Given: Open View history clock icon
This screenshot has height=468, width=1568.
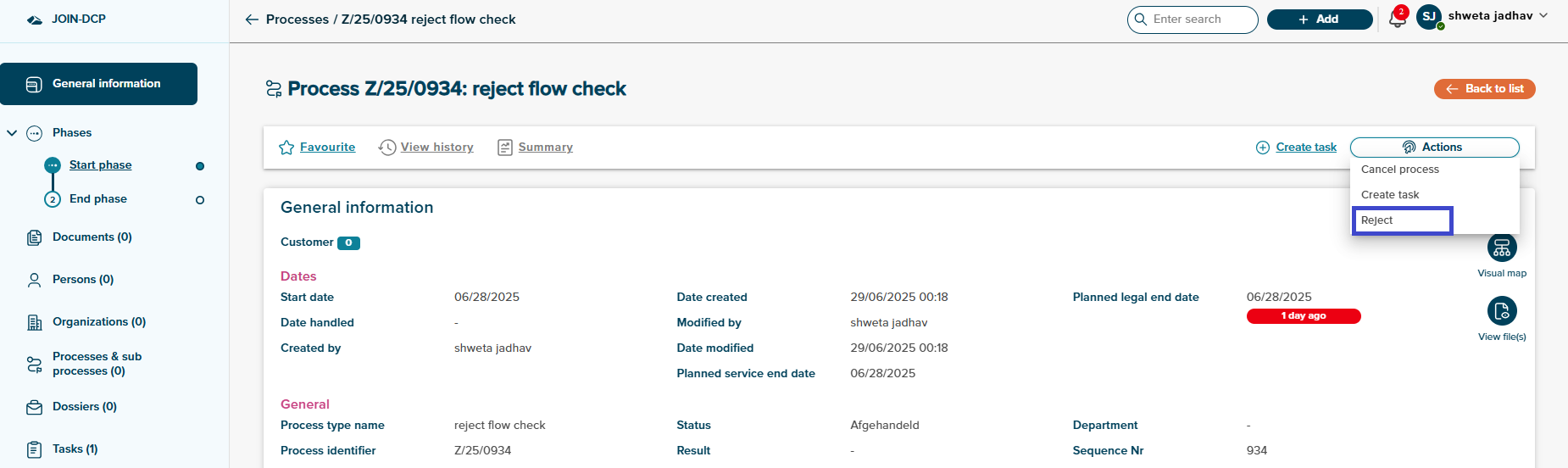Looking at the screenshot, I should click(387, 148).
